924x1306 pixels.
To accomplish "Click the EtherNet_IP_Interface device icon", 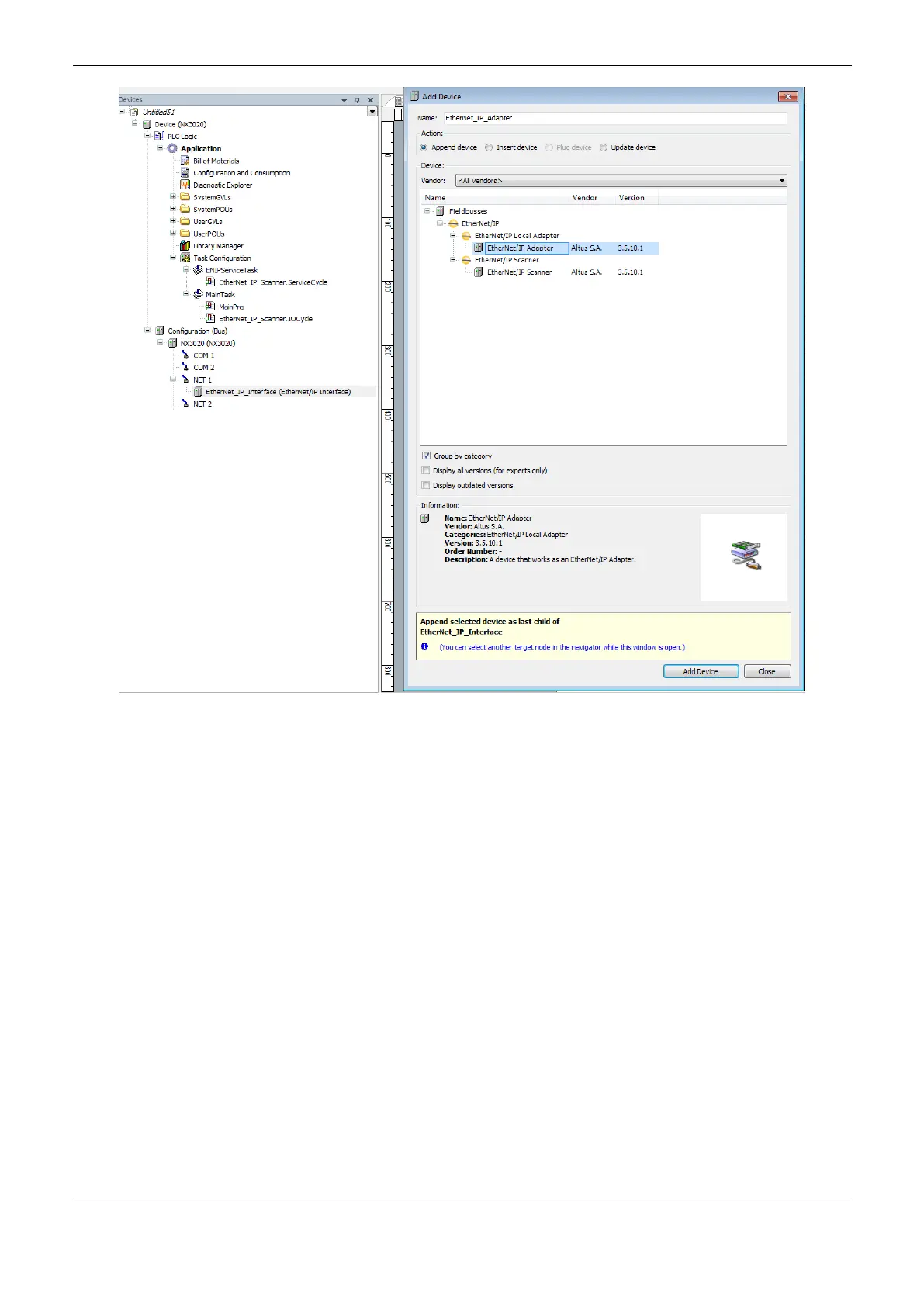I will pos(198,392).
